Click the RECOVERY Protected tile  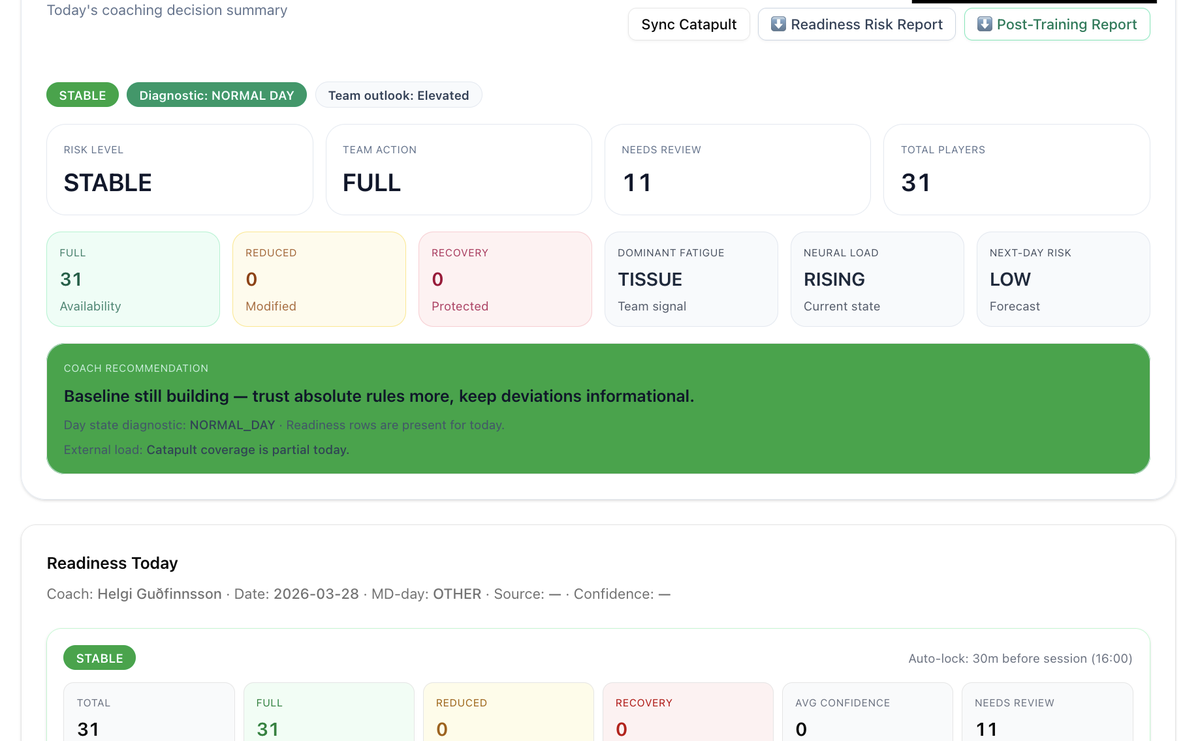click(505, 279)
